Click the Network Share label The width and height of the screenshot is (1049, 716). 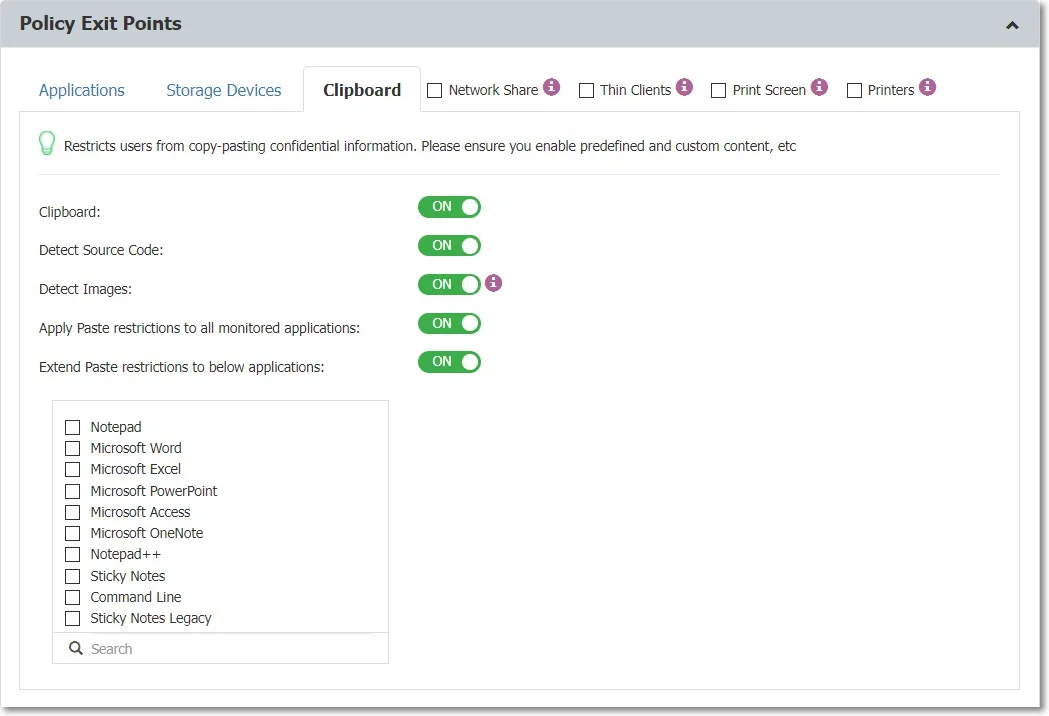(x=493, y=90)
